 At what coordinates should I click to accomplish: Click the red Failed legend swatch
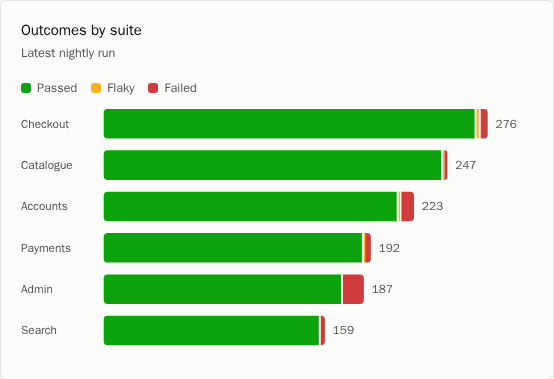click(x=153, y=88)
